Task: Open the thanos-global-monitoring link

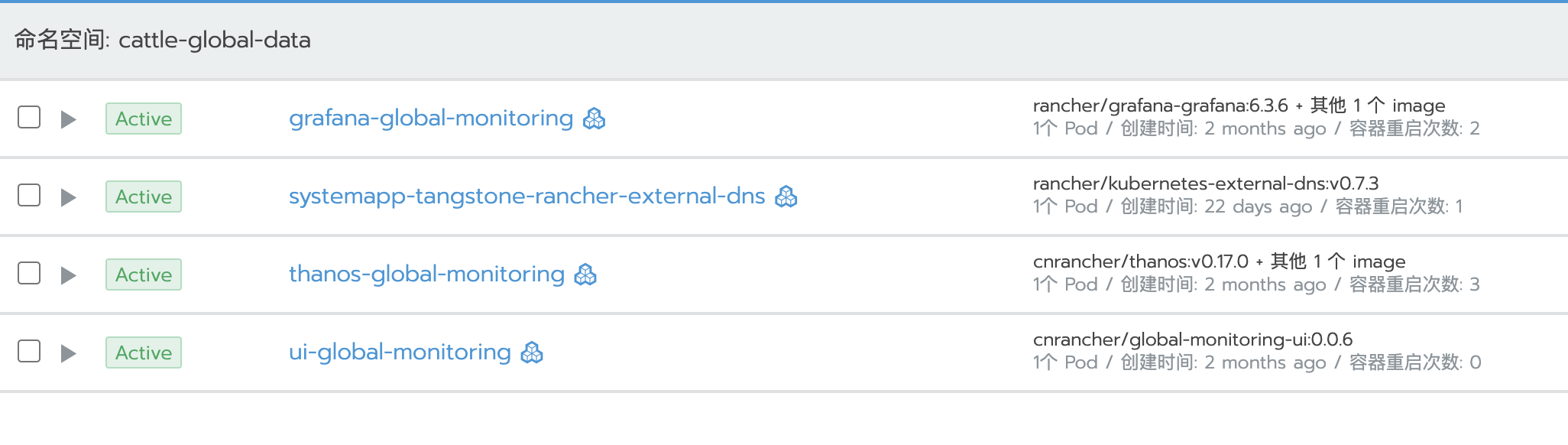Action: point(426,274)
